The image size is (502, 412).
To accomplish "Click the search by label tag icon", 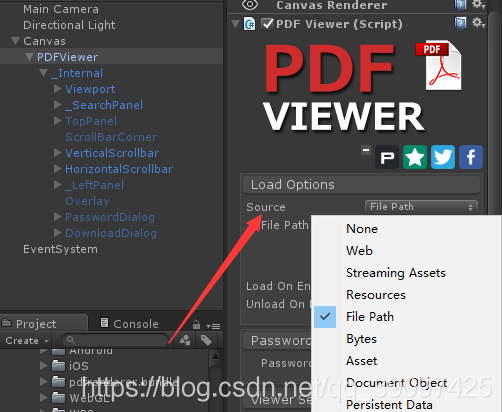I will 206,340.
